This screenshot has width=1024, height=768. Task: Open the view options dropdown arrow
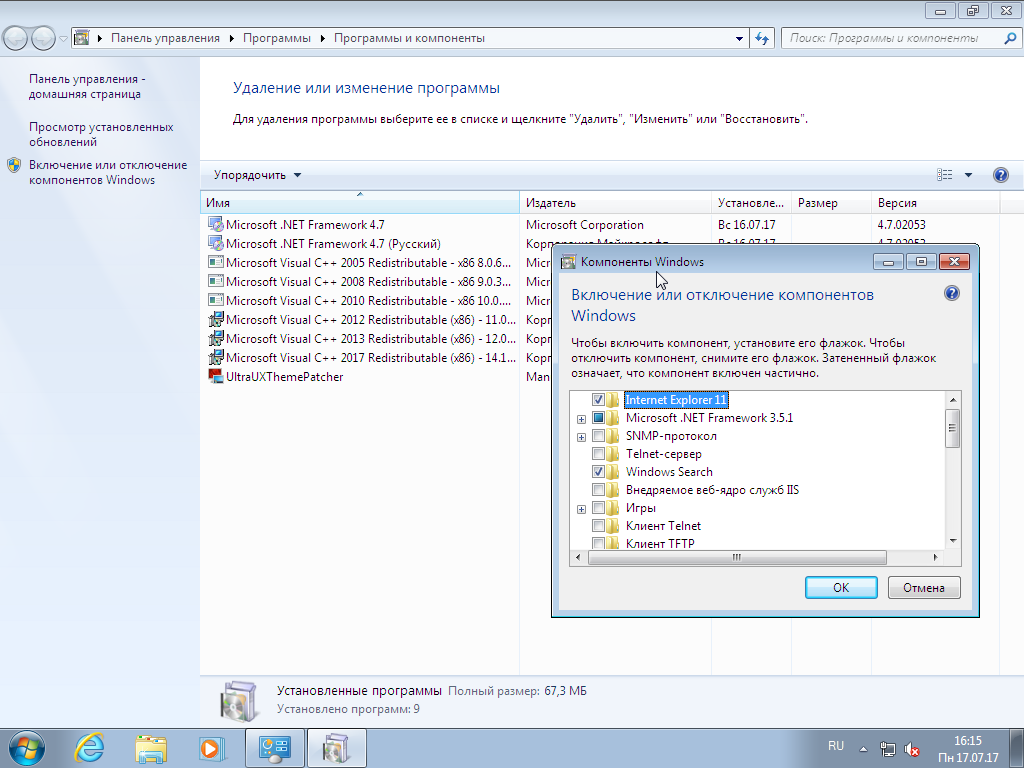tap(968, 175)
